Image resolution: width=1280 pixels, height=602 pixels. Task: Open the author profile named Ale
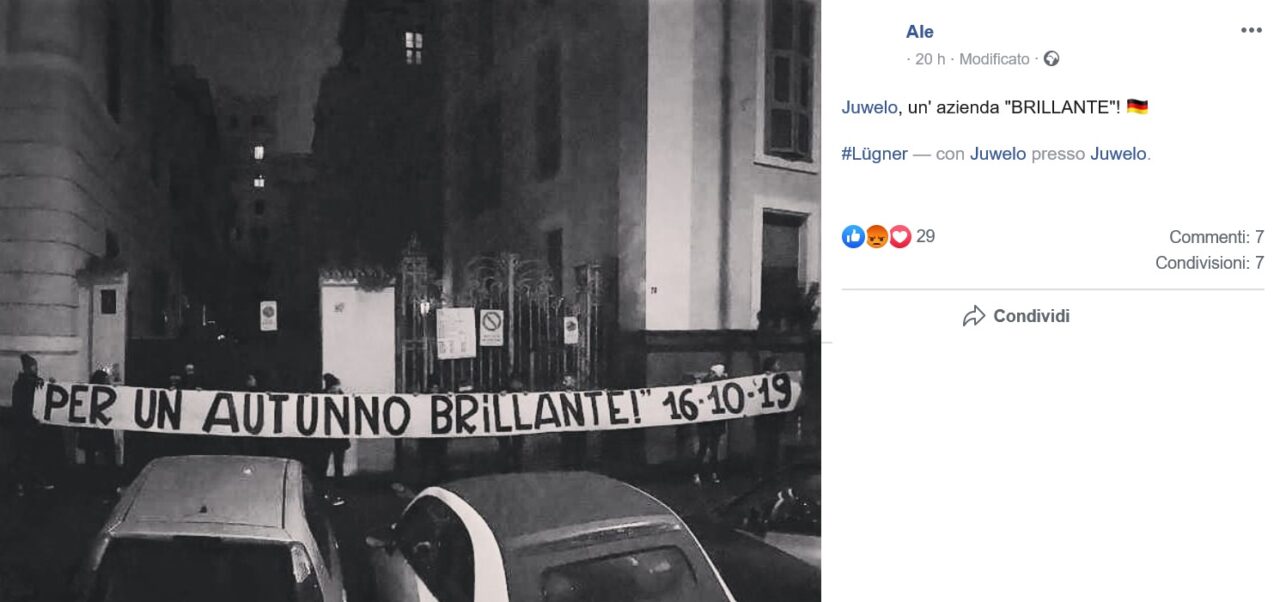click(x=920, y=32)
